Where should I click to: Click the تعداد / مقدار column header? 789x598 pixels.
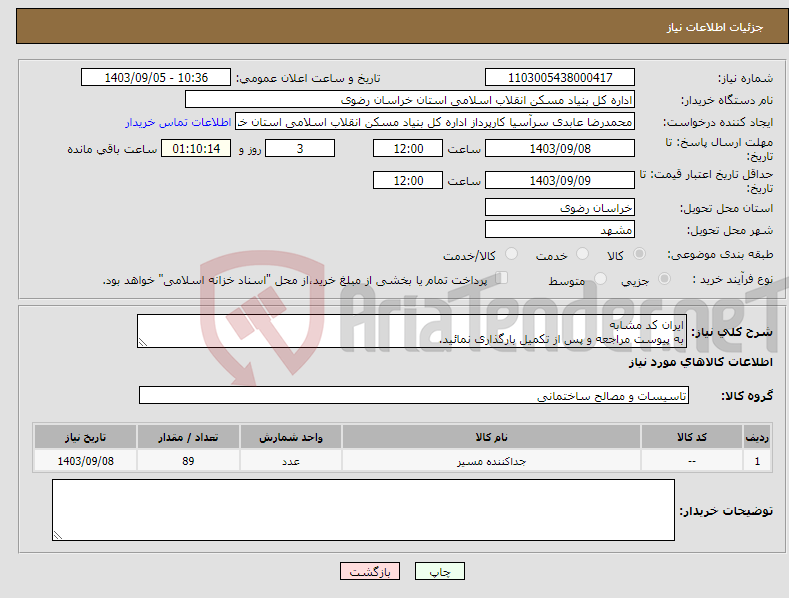(x=188, y=437)
